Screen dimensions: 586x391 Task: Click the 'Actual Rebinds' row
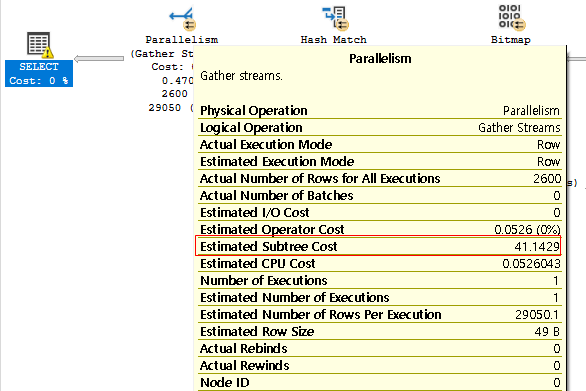coord(380,349)
